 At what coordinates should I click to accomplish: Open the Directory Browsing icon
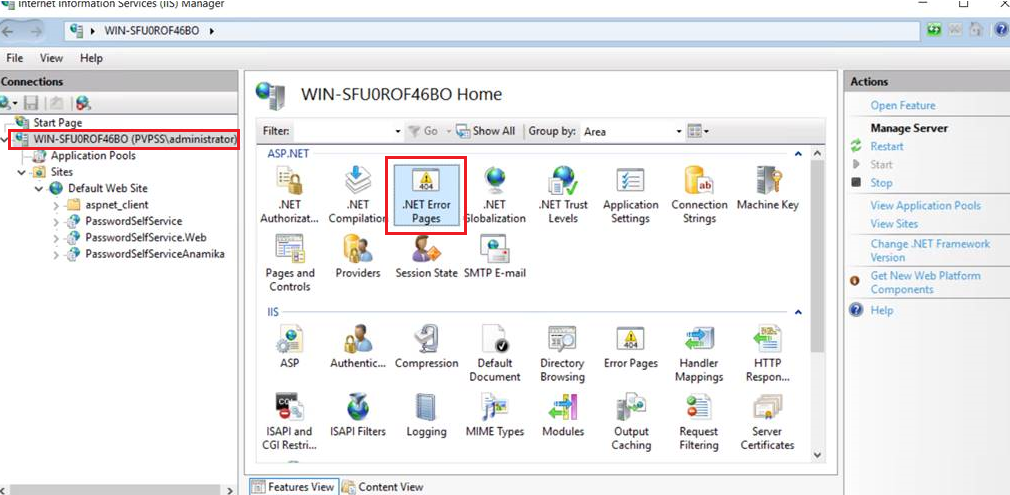(562, 352)
